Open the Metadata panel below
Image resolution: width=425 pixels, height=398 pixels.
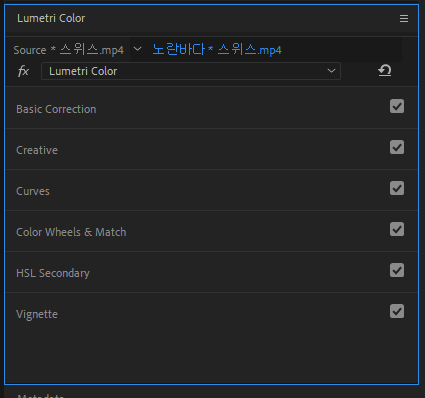click(40, 395)
